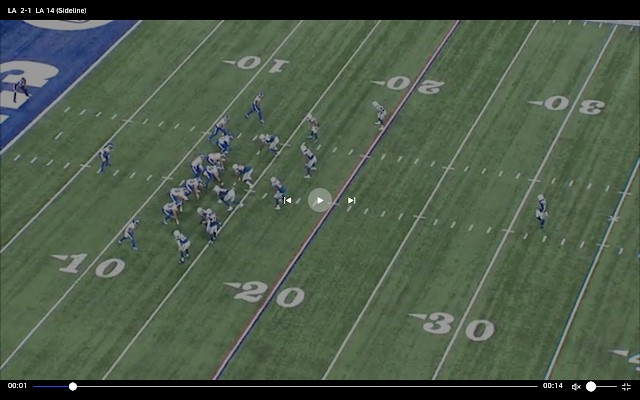Exit fullscreen mode

tap(626, 387)
